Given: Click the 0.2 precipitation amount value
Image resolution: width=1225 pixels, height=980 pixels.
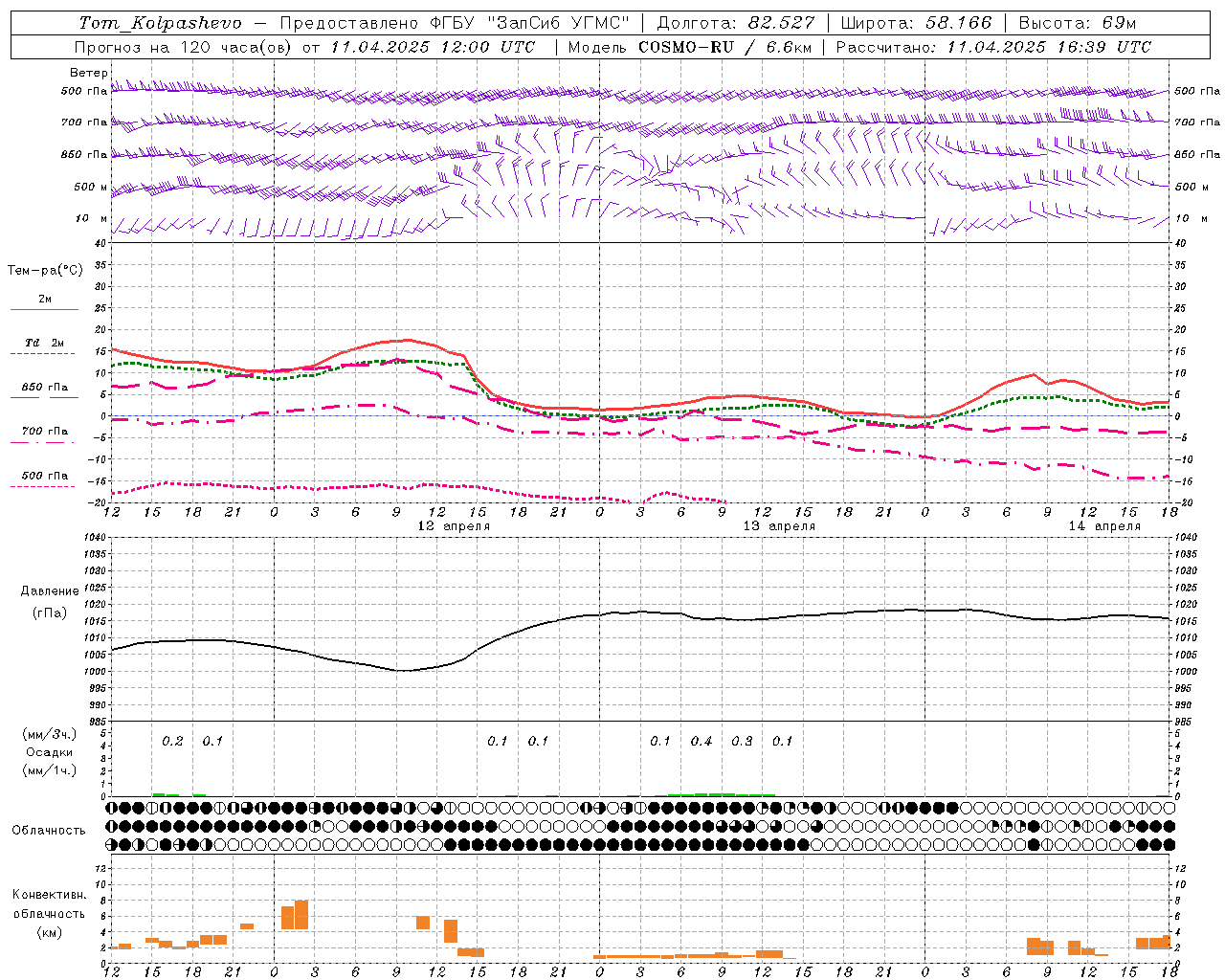Looking at the screenshot, I should 172,742.
